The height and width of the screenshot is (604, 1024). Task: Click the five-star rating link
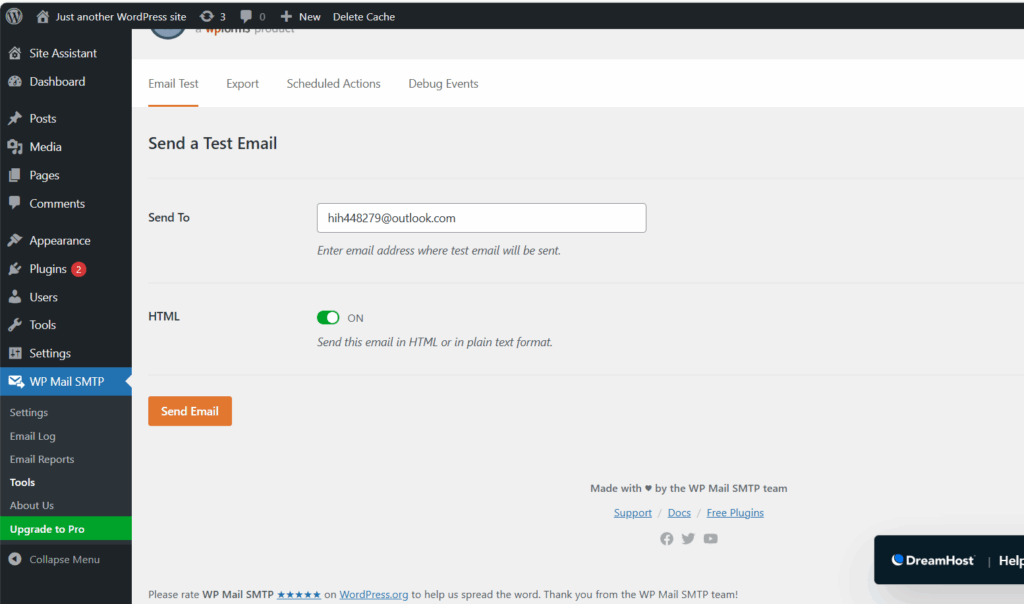pos(299,594)
